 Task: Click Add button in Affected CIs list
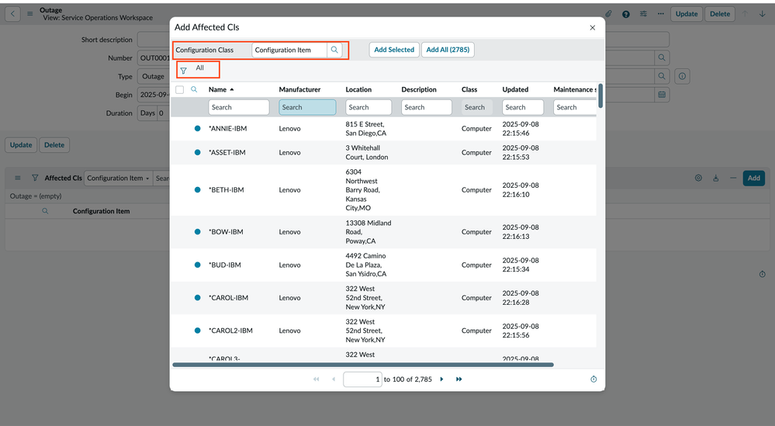pyautogui.click(x=754, y=178)
